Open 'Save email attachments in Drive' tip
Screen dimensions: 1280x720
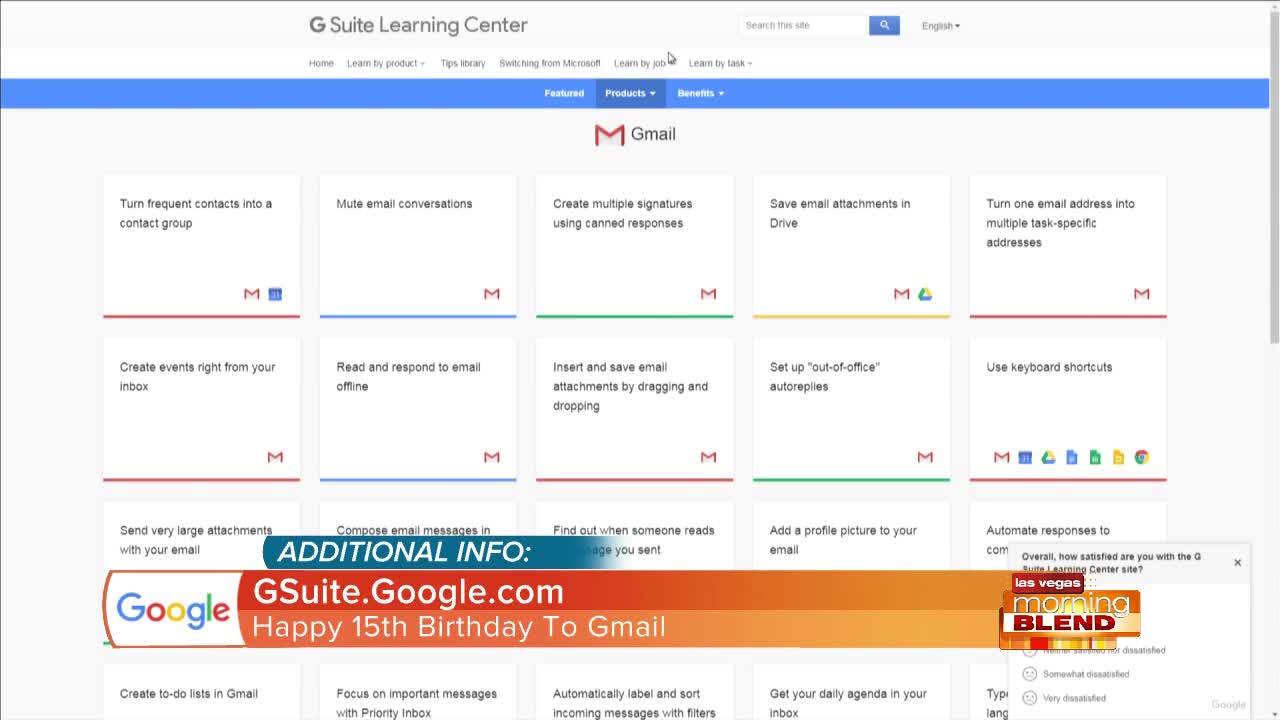851,246
